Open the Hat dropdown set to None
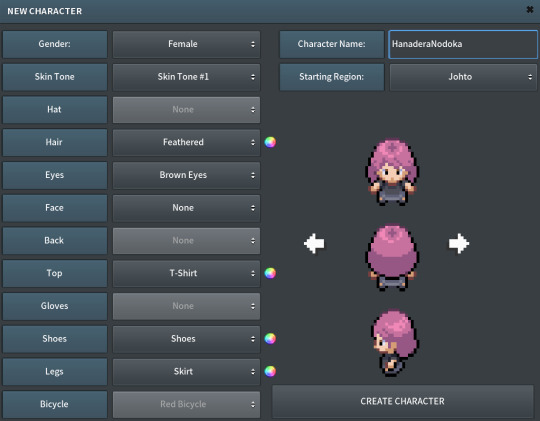 [x=186, y=110]
